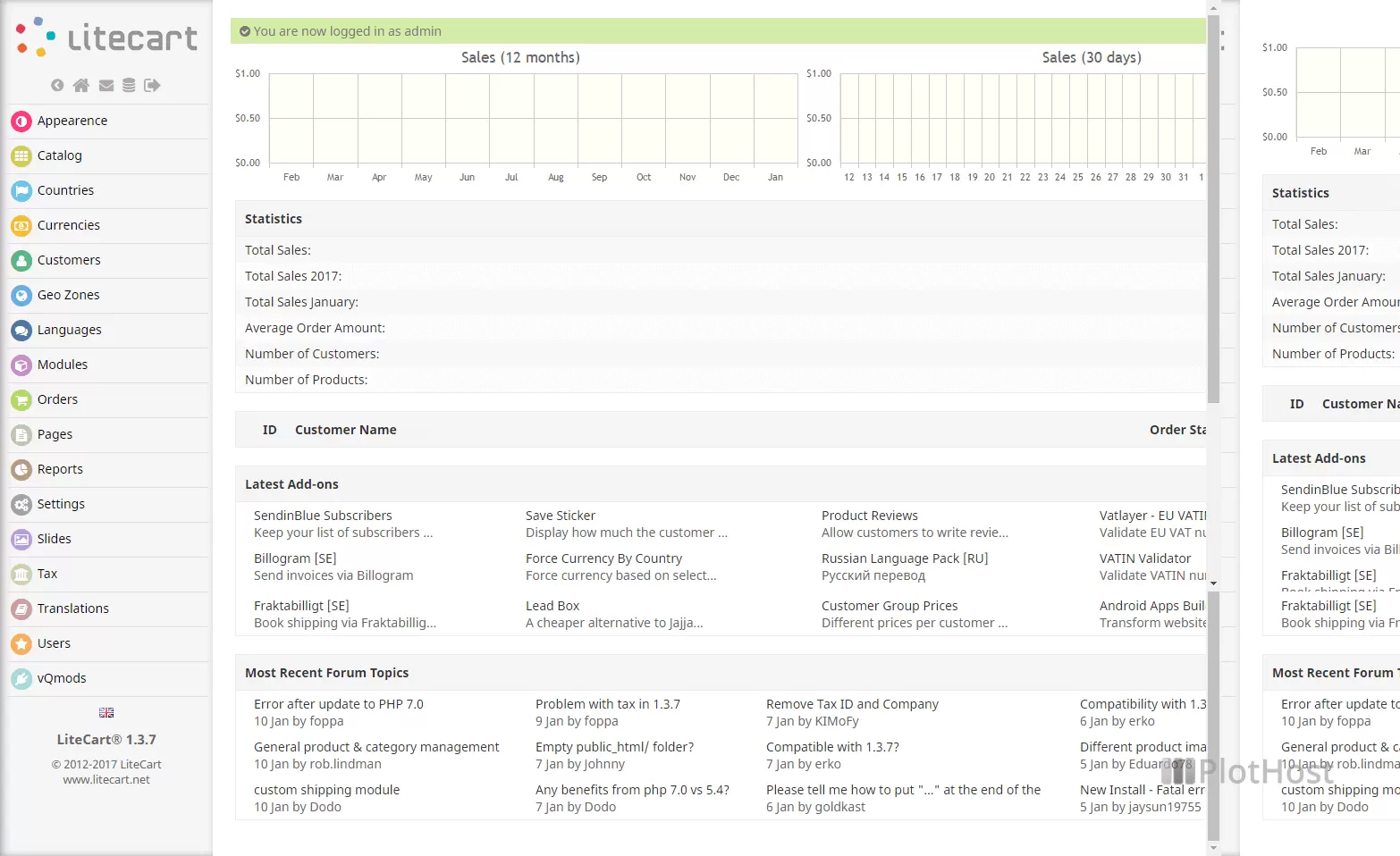Open the Product Reviews add-on

870,516
